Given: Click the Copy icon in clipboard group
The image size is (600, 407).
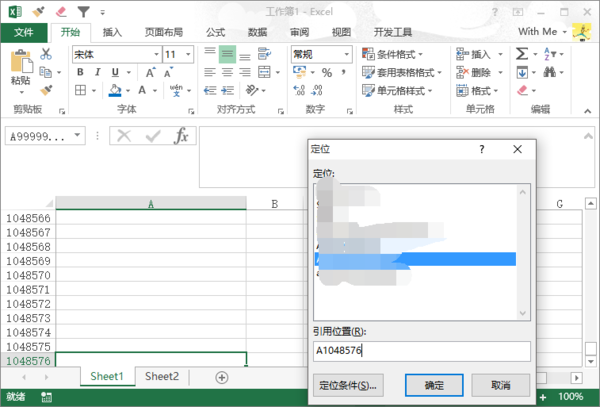Looking at the screenshot, I should click(x=46, y=72).
